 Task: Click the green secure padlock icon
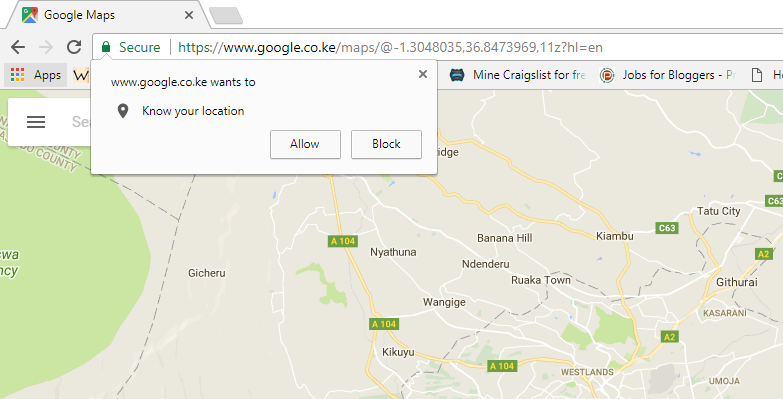pos(105,47)
